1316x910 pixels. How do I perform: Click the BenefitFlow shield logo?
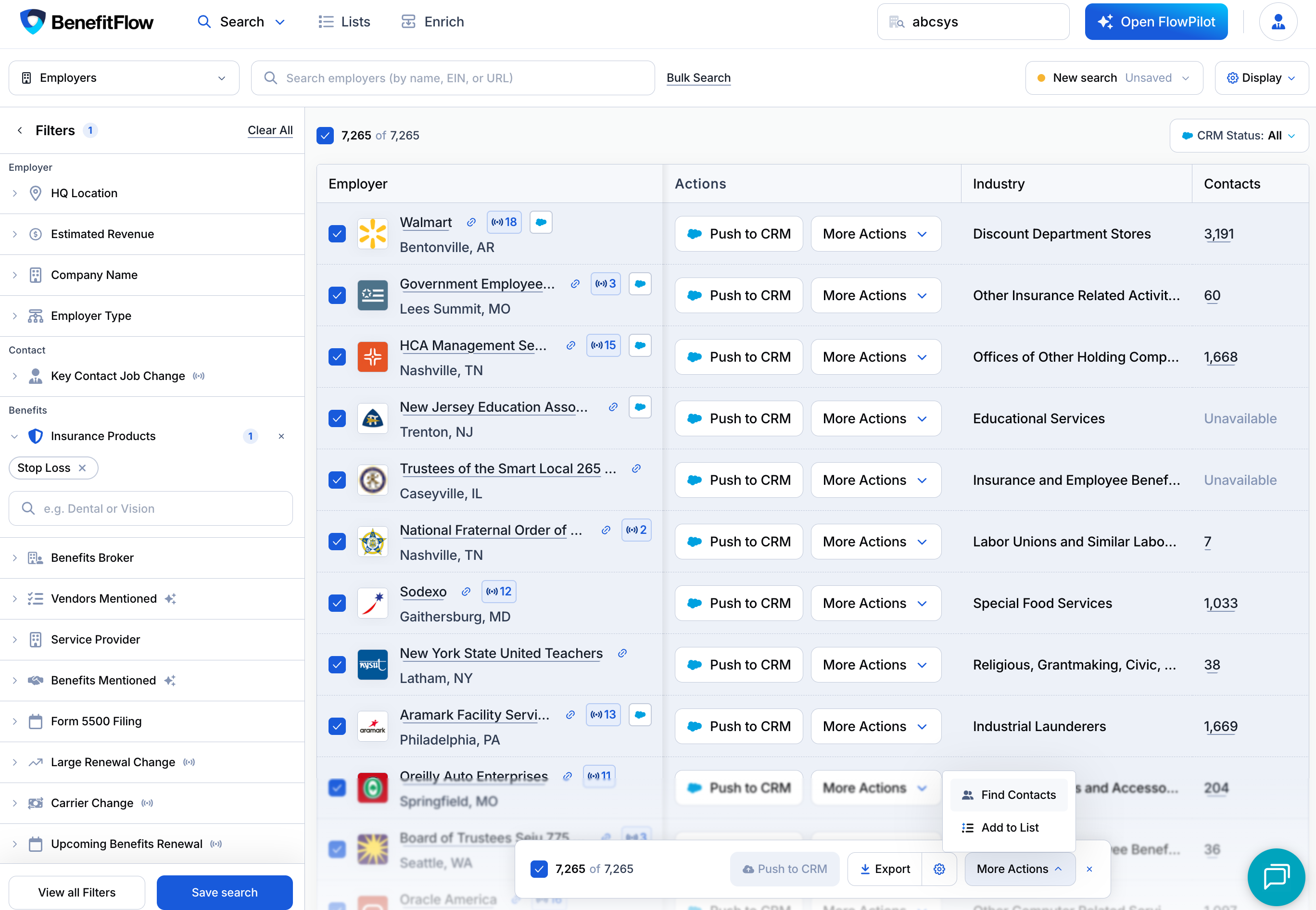click(33, 22)
